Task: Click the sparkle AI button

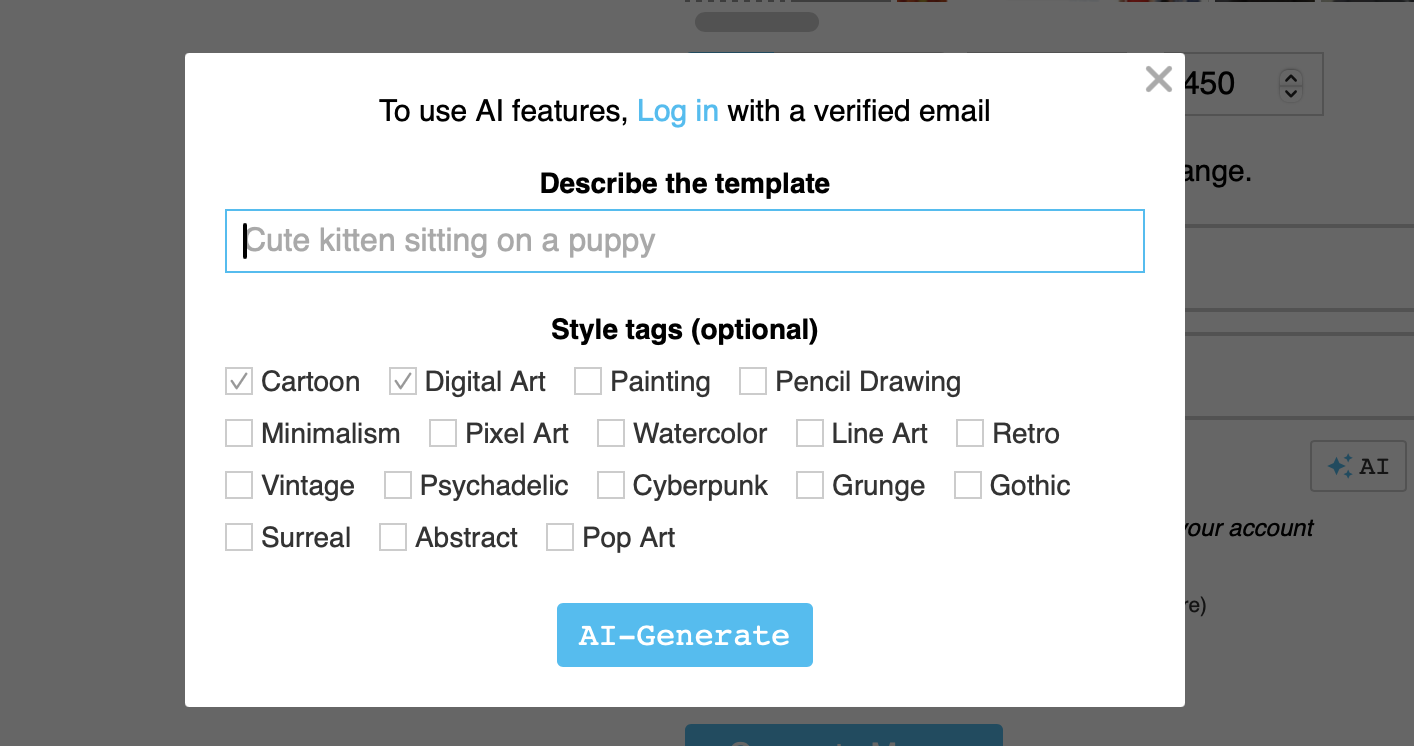Action: point(1358,466)
